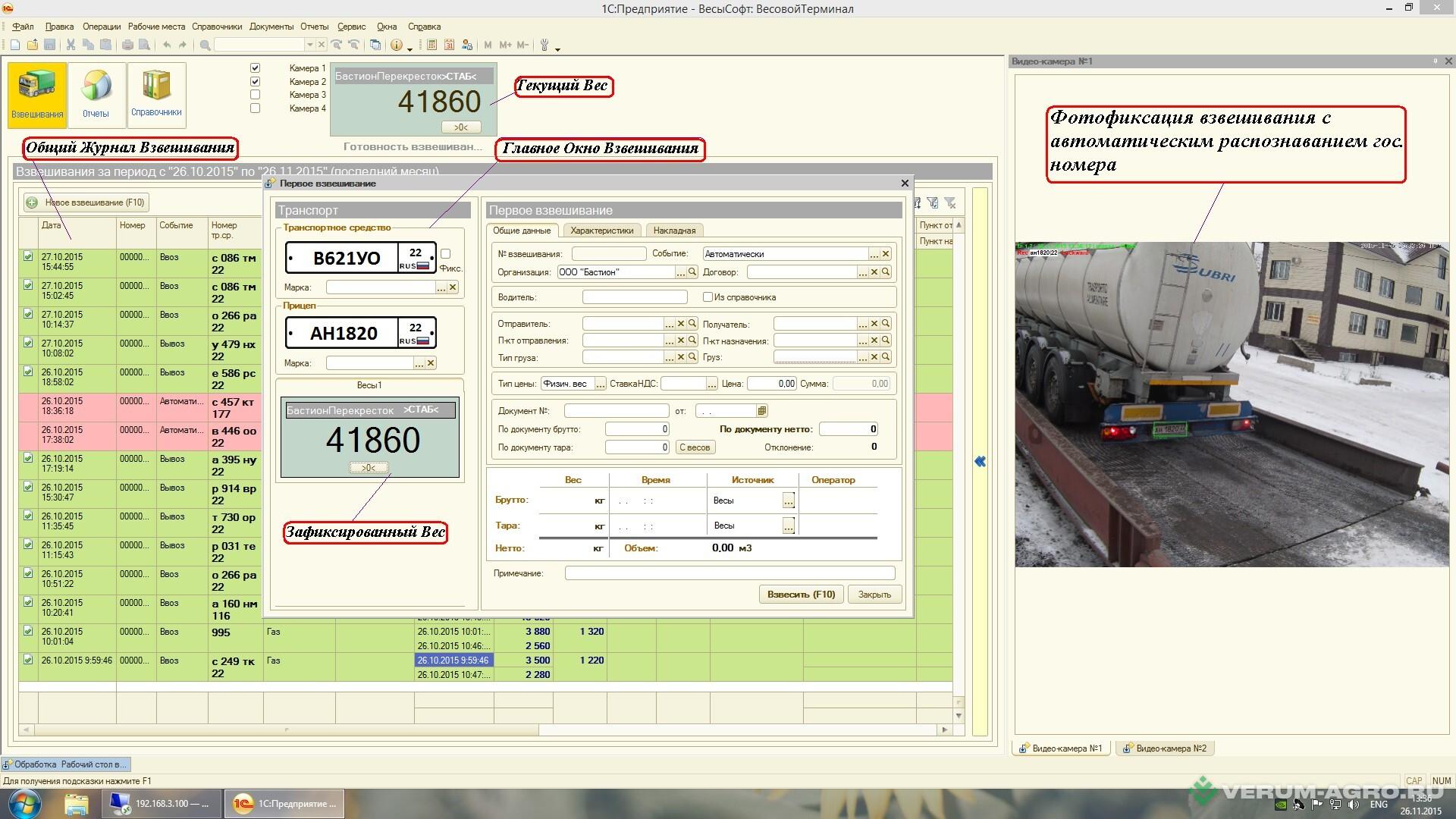Click the vertical scrollbar down arrow of table

(959, 715)
